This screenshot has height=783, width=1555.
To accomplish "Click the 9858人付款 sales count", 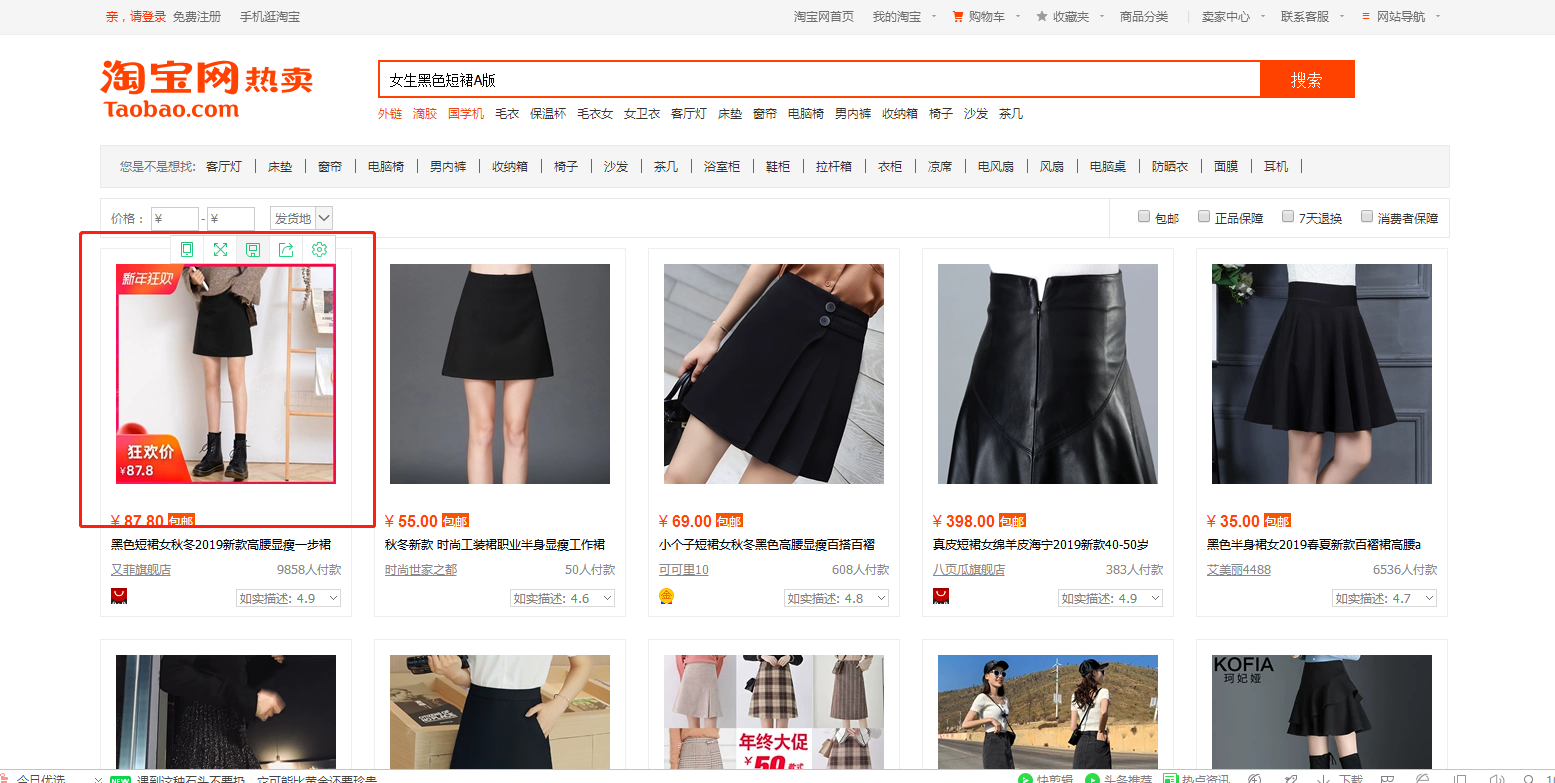I will tap(309, 570).
